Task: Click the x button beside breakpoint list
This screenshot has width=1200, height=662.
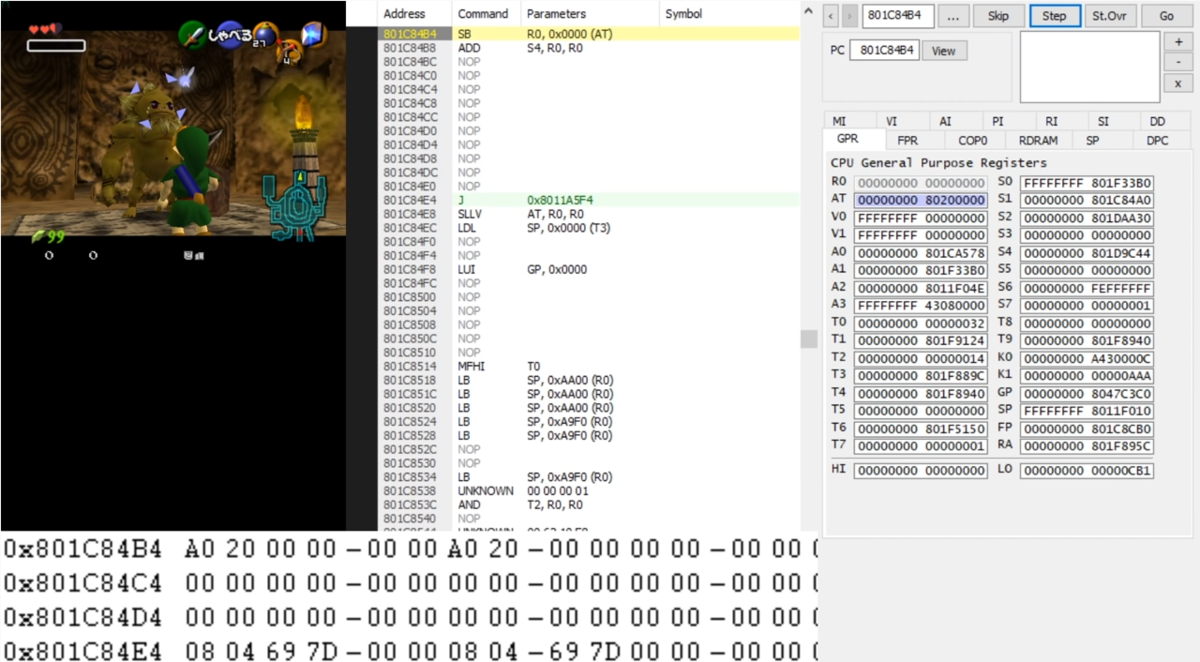Action: 1179,83
